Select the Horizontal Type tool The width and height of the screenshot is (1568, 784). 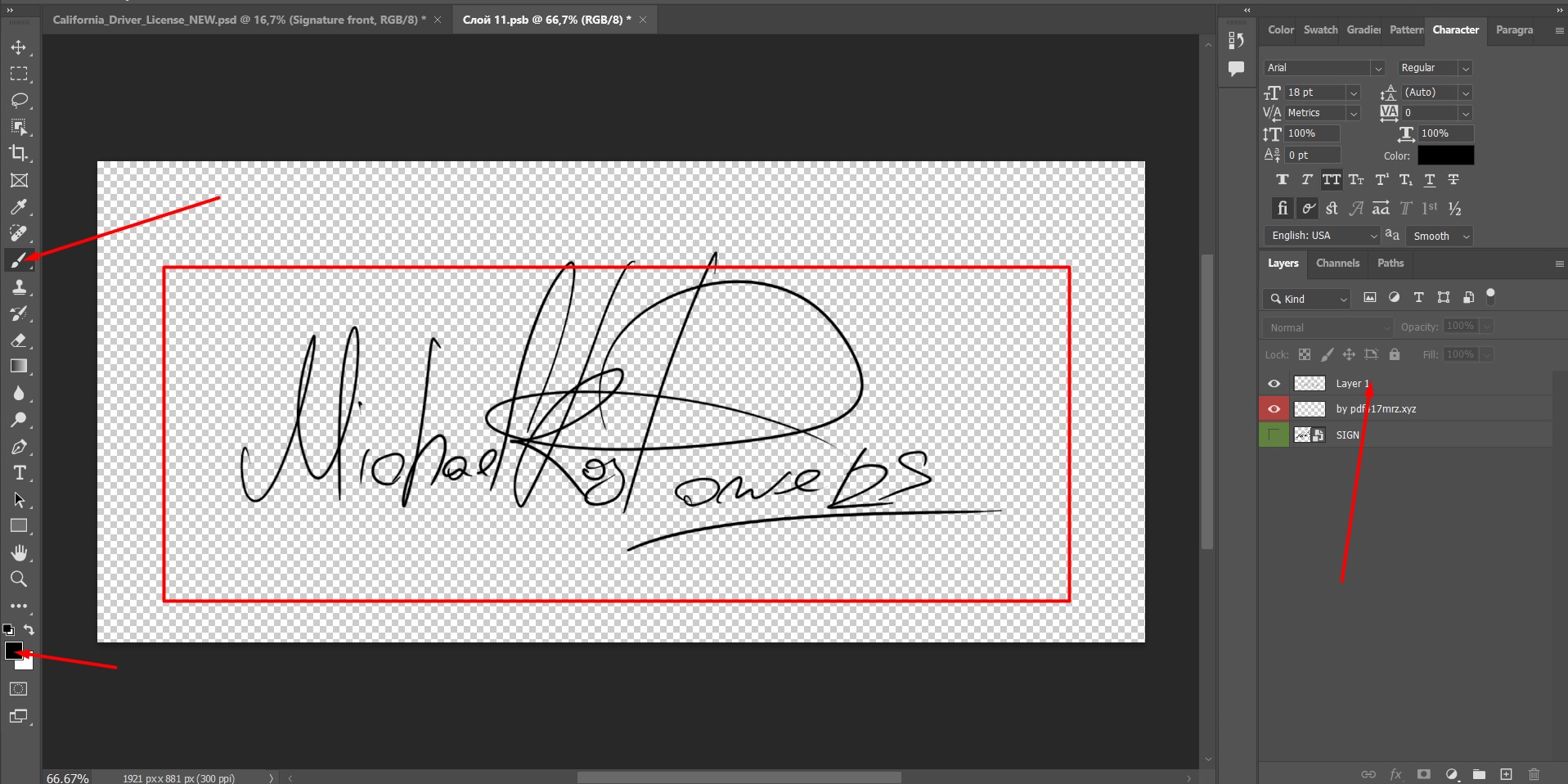[19, 473]
